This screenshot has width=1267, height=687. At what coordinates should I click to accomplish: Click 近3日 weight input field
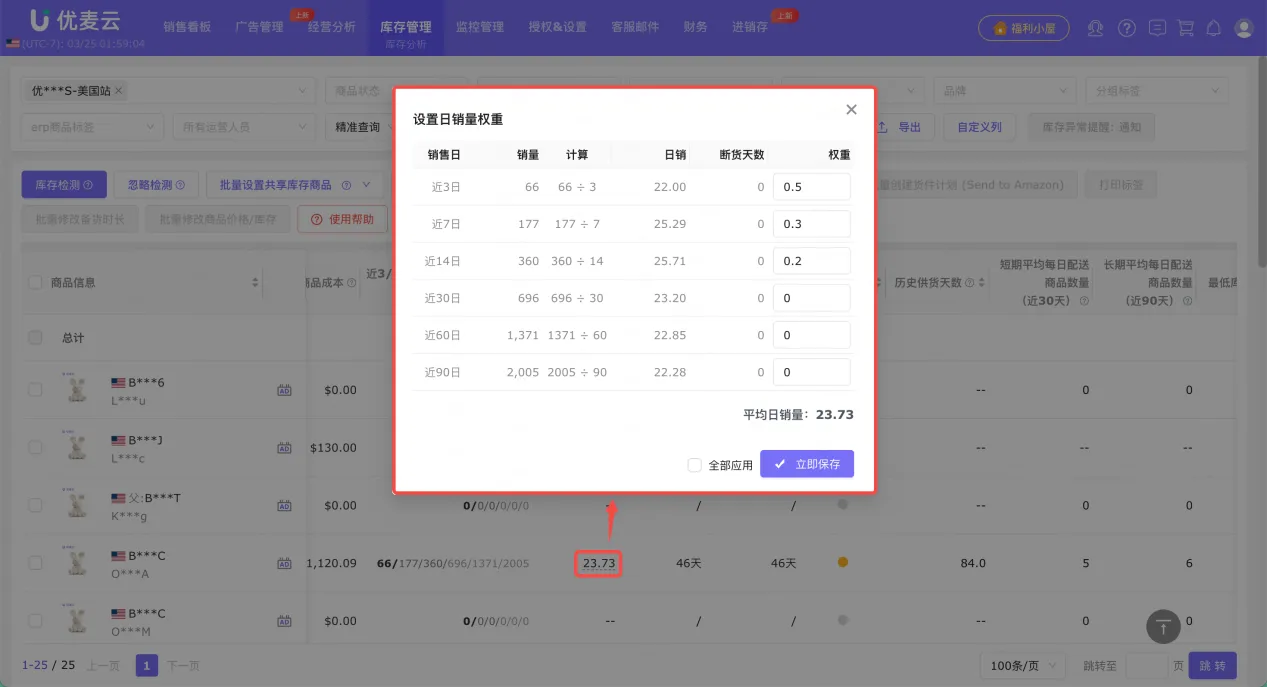click(812, 187)
